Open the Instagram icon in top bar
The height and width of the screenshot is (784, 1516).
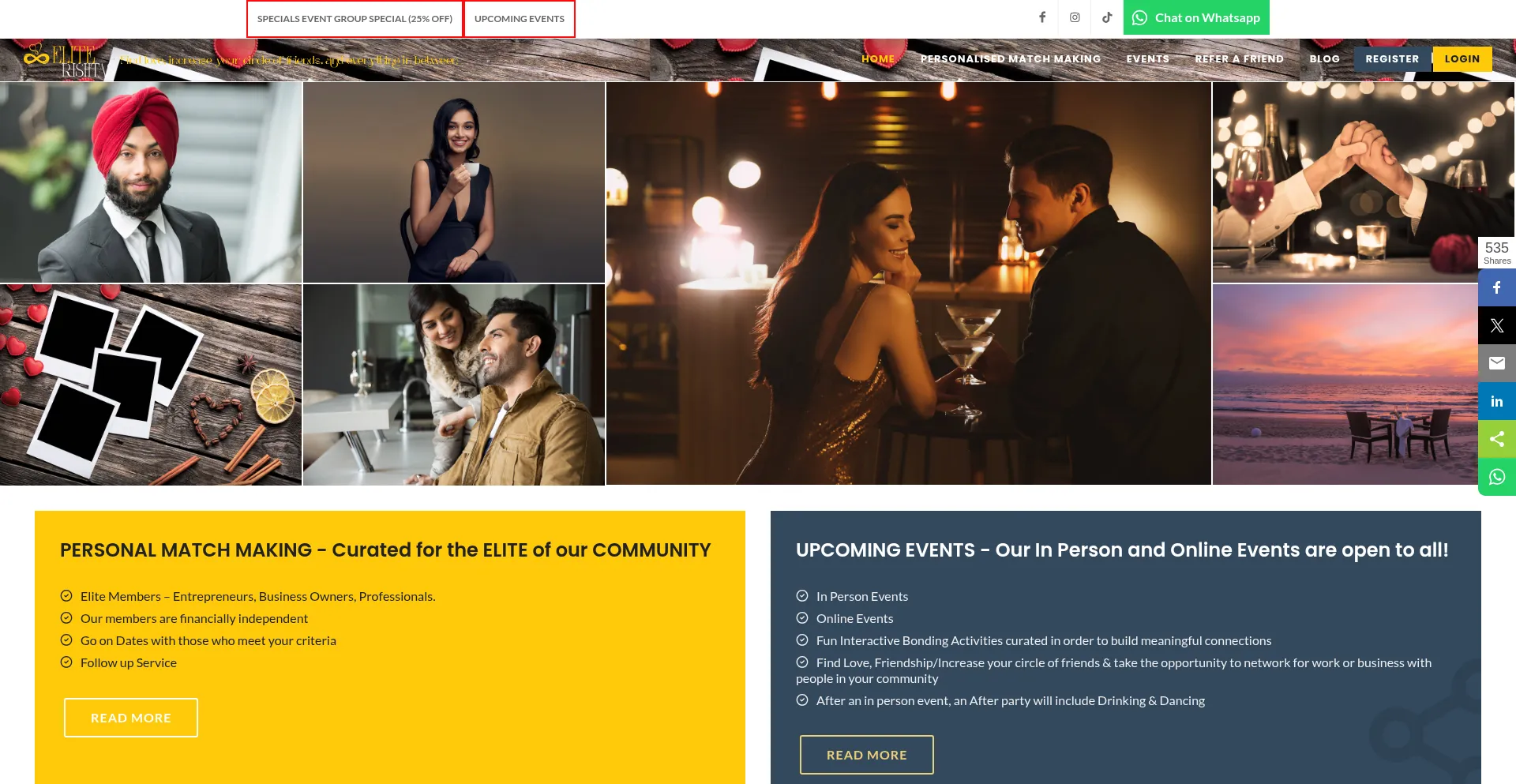(1075, 17)
